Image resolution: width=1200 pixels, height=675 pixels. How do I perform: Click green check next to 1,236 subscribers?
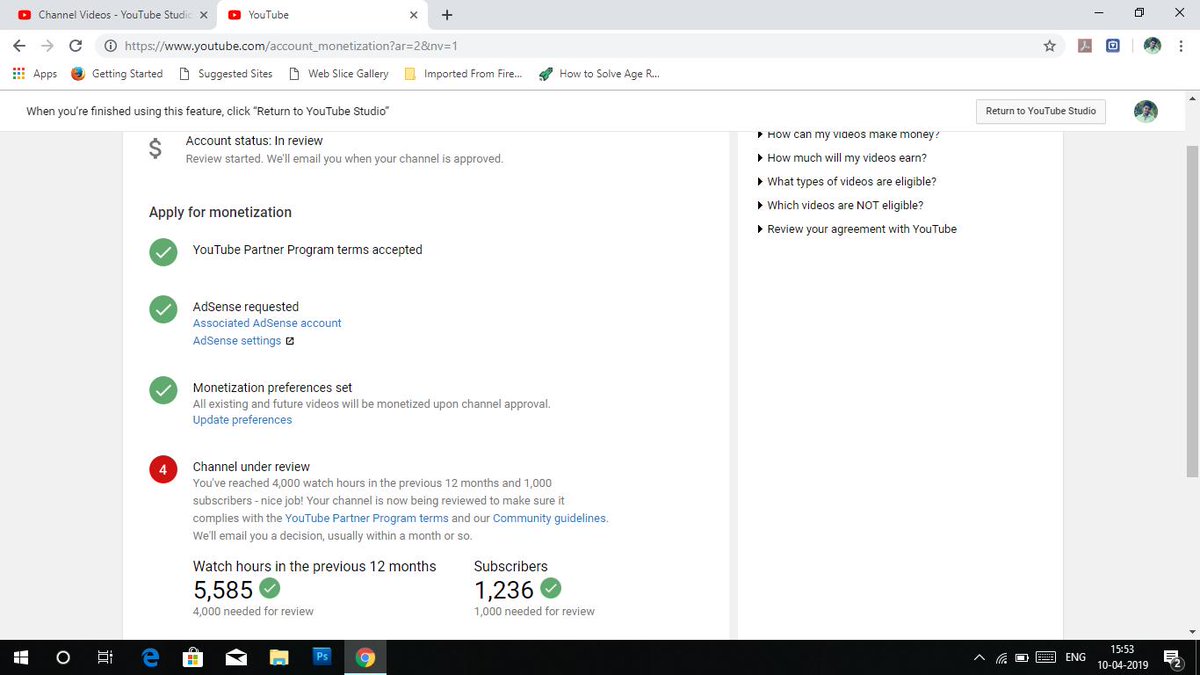[x=550, y=587]
